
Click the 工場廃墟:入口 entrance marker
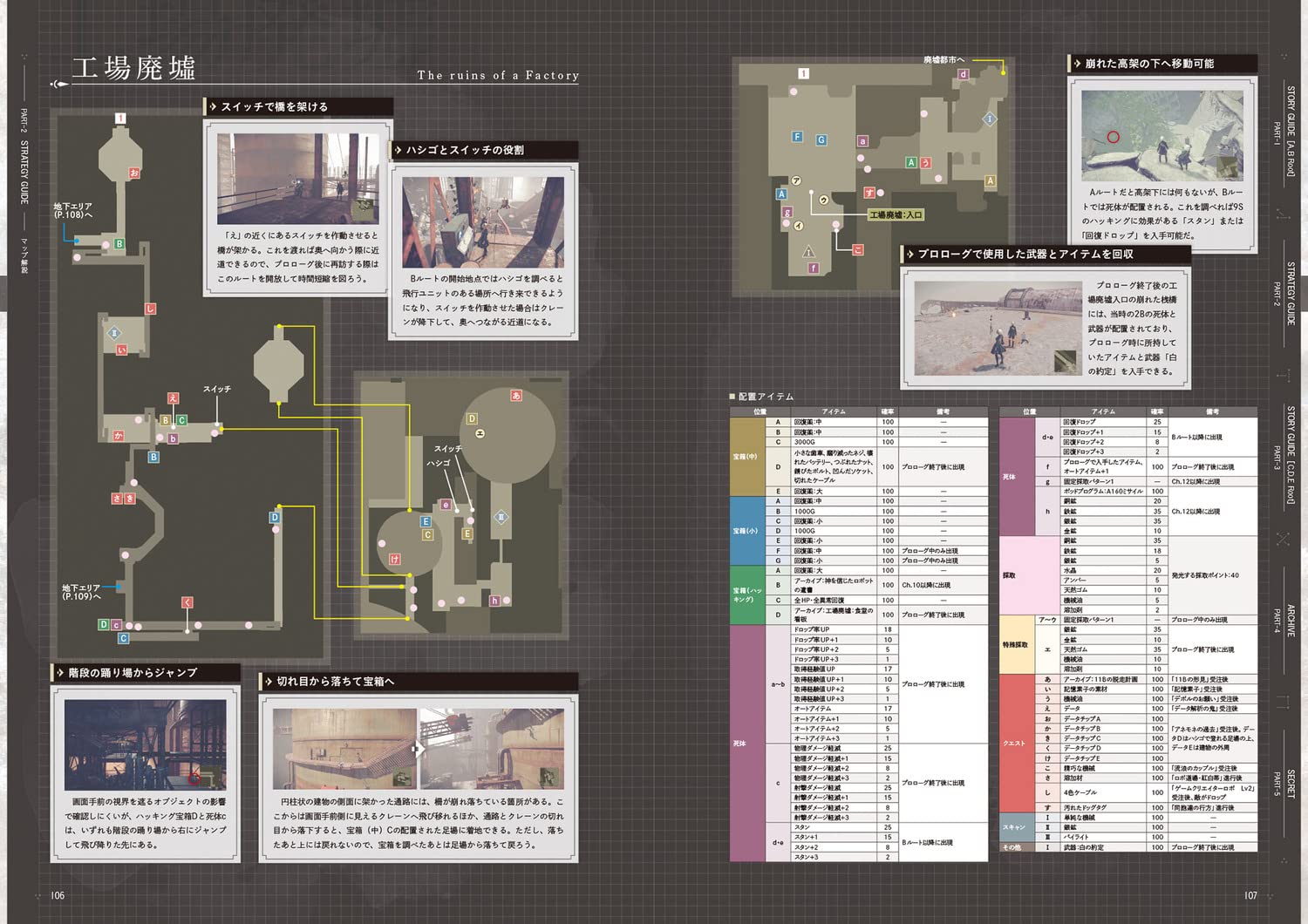click(897, 214)
